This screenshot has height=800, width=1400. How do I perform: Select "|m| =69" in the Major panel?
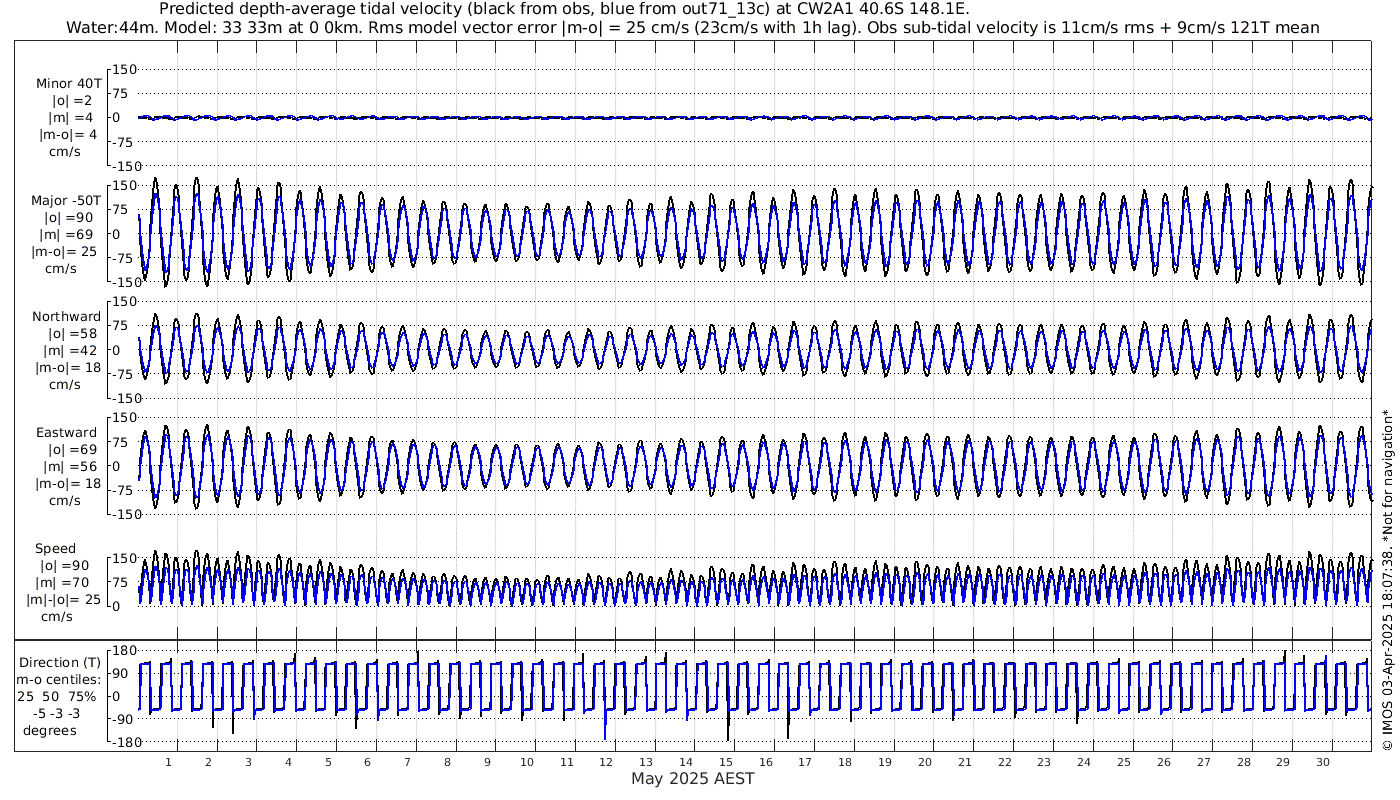point(66,234)
